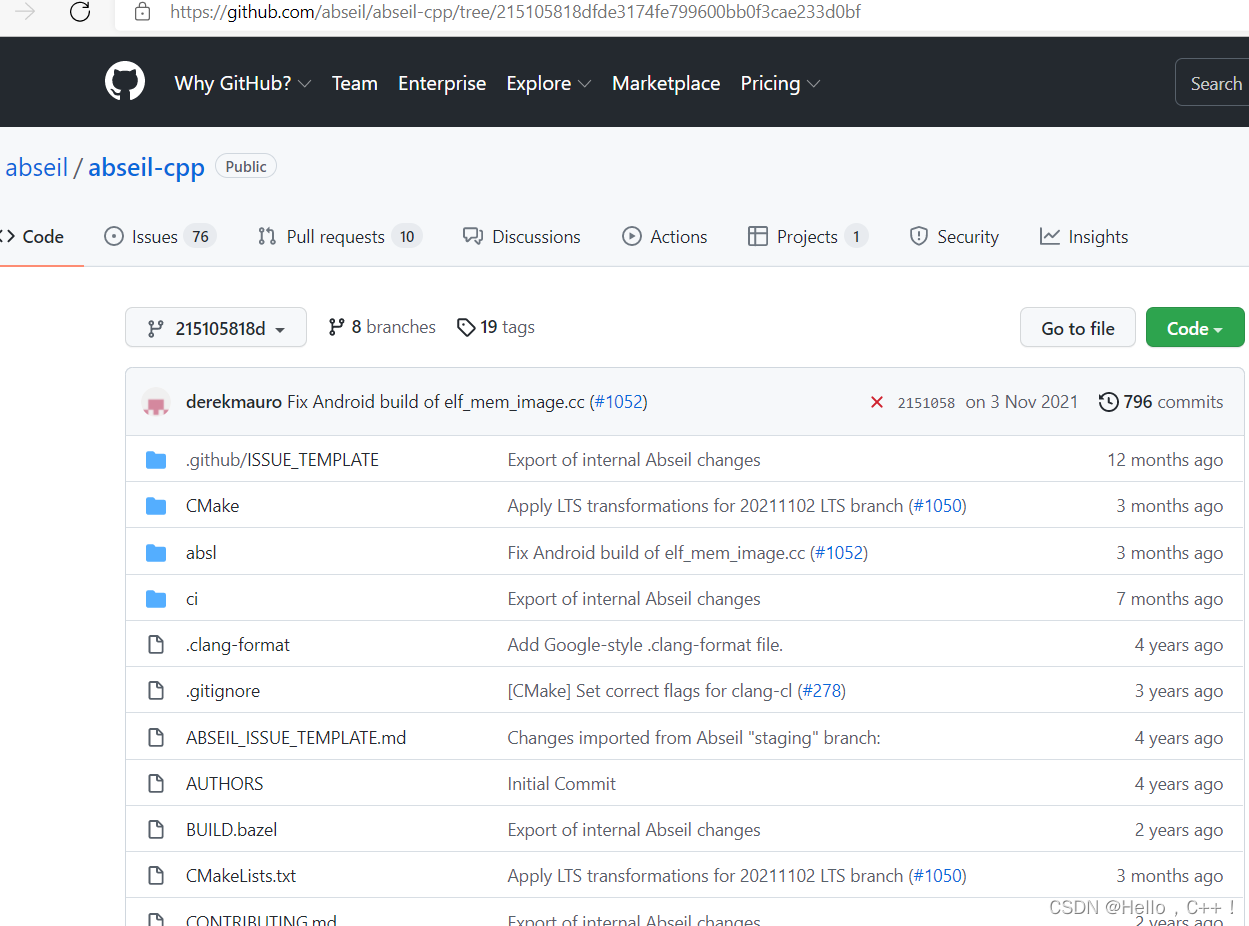Click the red X build status icon
Screen dimensions: 1249x926
coord(877,402)
